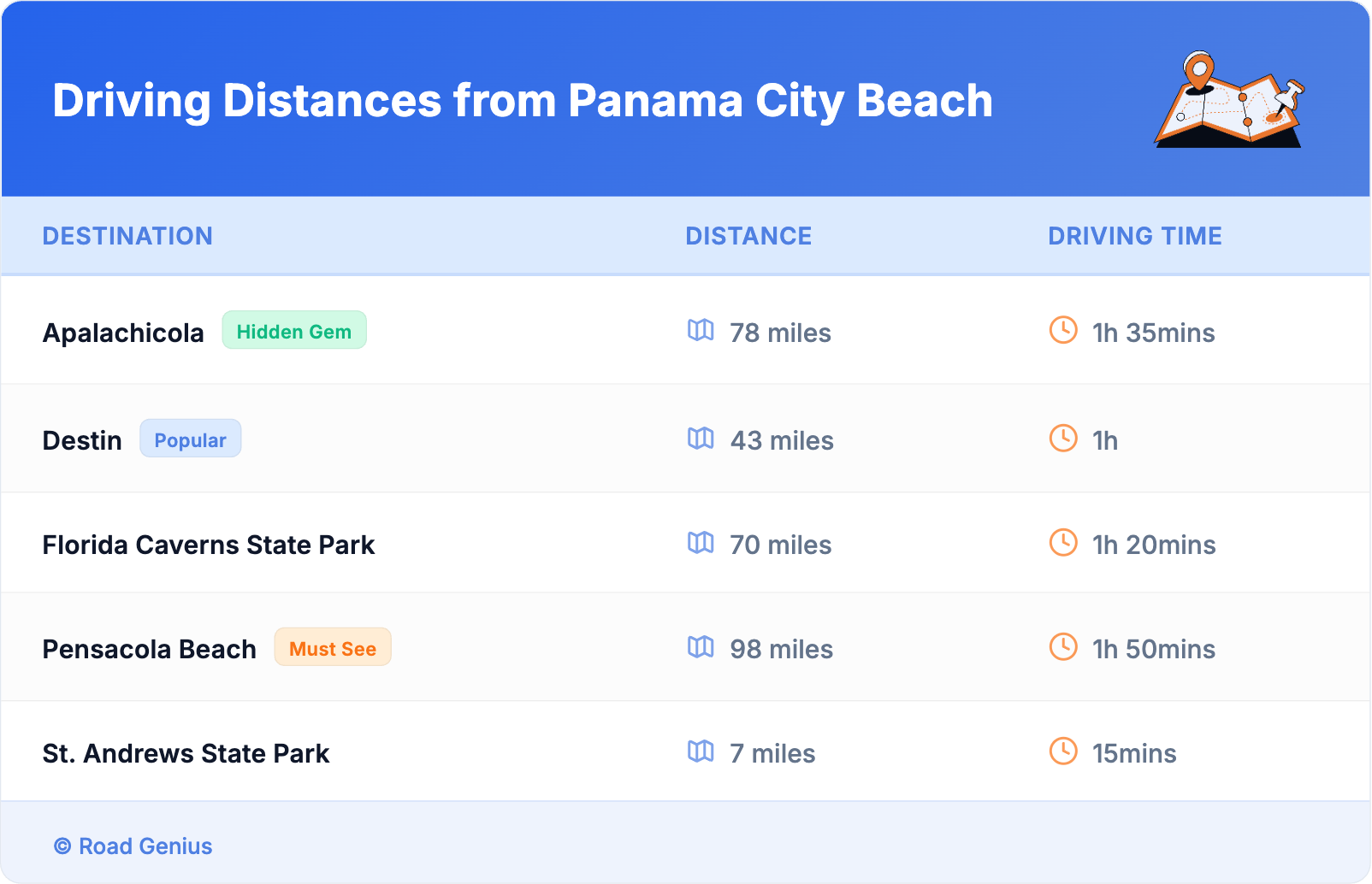Click the map pin illustration in header
The width and height of the screenshot is (1372, 884).
click(x=1229, y=101)
